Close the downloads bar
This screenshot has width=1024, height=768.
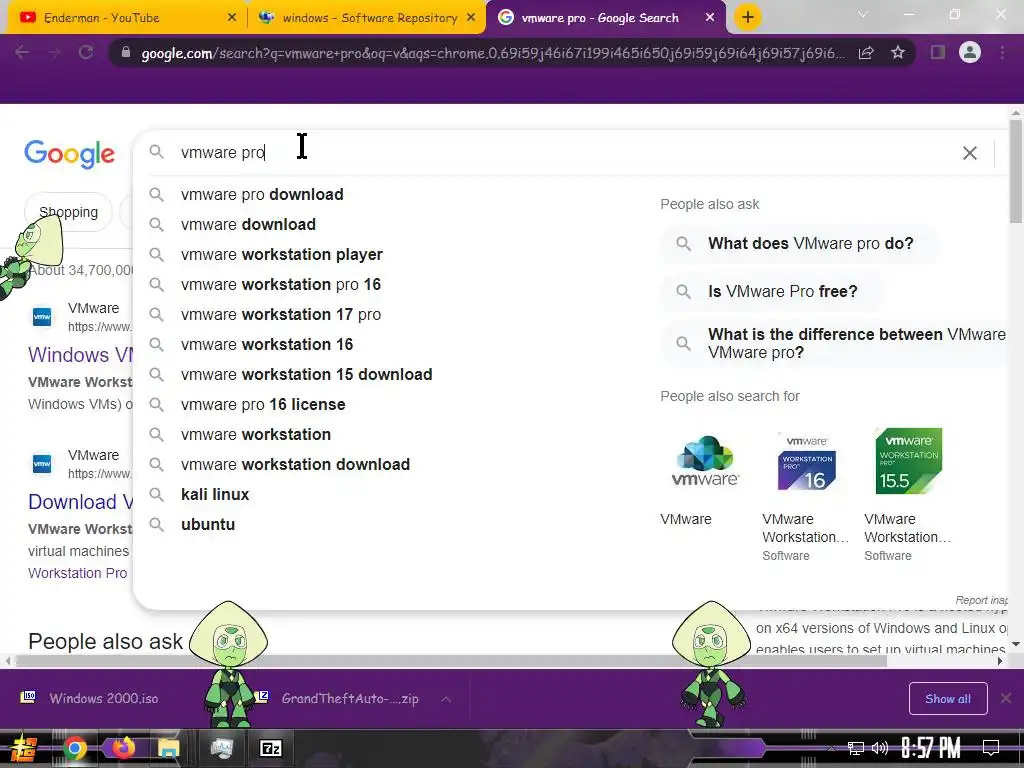pos(1006,699)
